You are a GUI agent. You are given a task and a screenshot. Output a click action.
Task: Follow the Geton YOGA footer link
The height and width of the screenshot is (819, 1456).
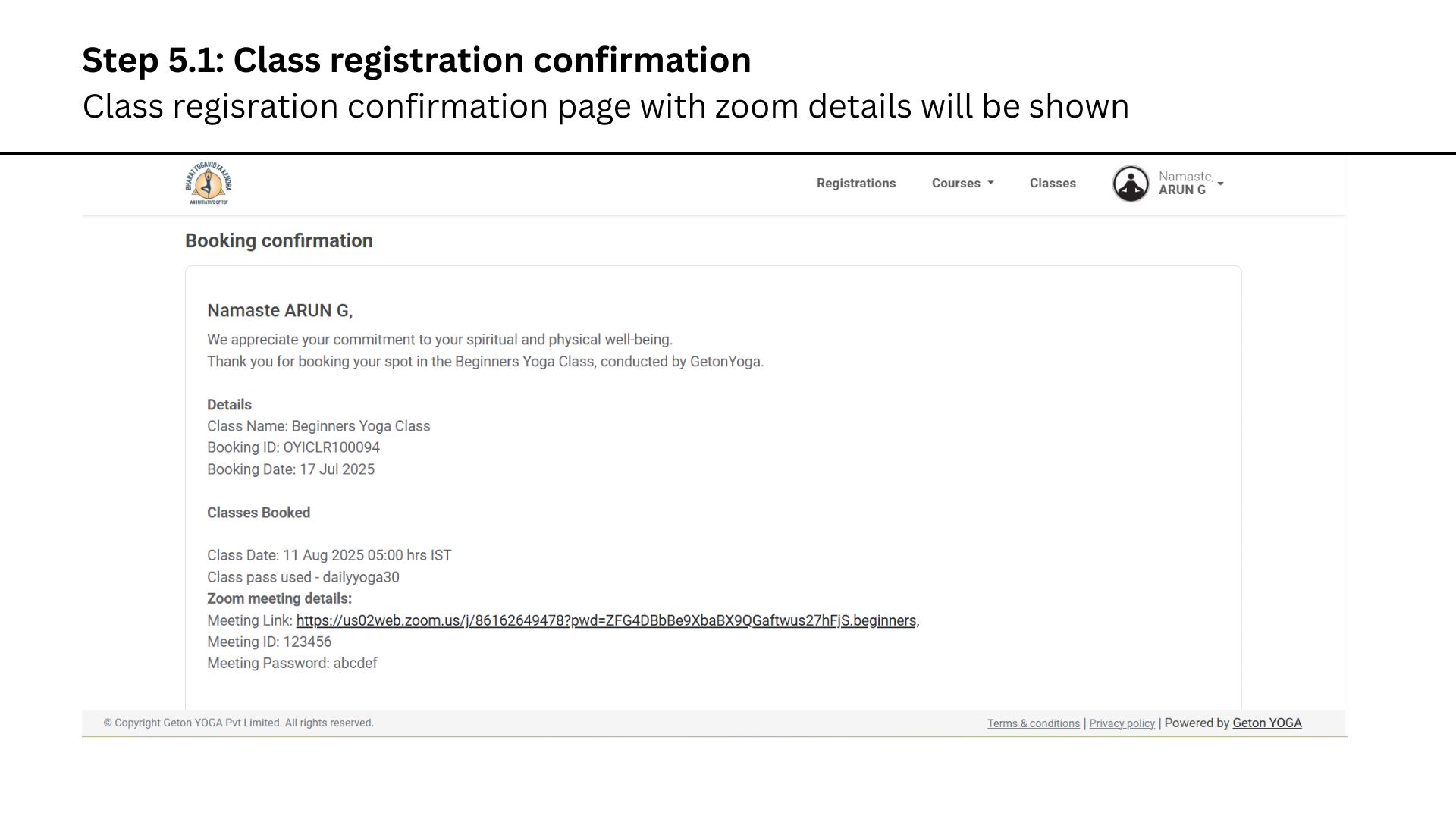[x=1267, y=723]
